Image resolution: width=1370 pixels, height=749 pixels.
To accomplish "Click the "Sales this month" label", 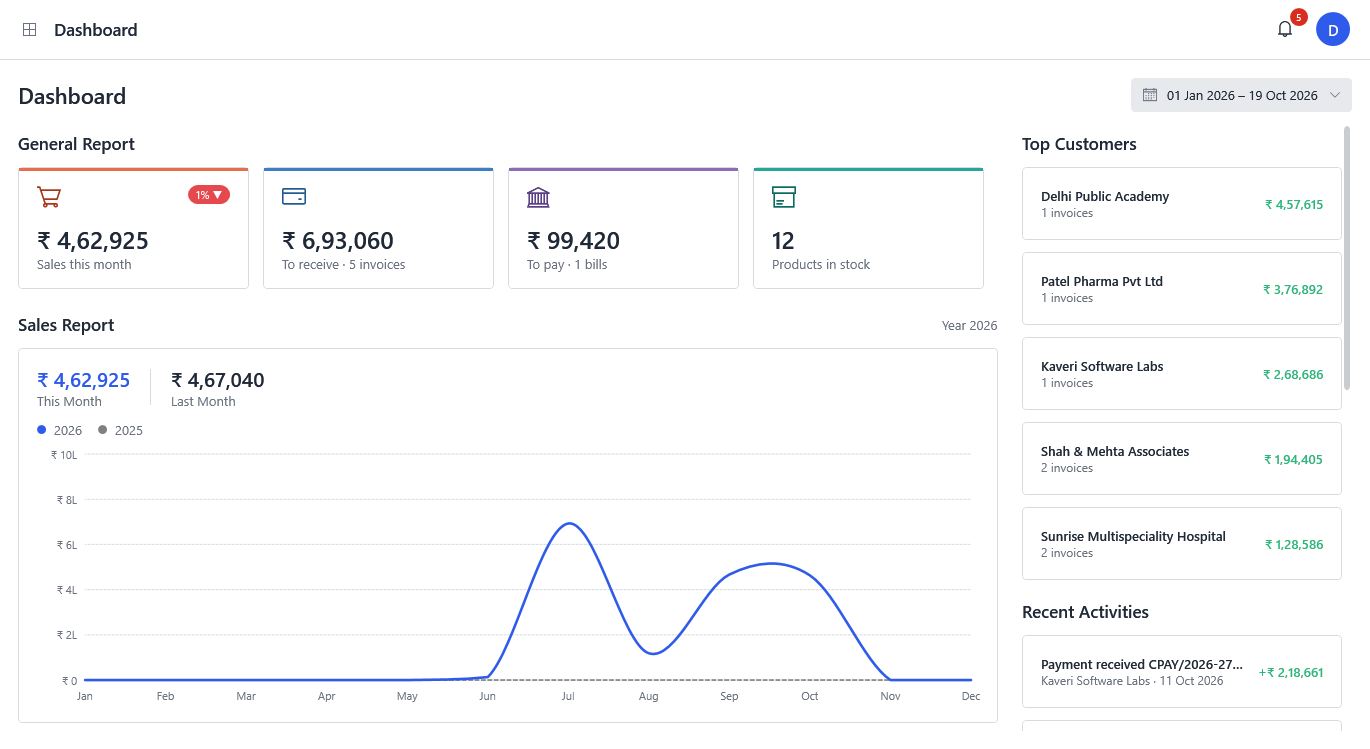I will click(84, 265).
